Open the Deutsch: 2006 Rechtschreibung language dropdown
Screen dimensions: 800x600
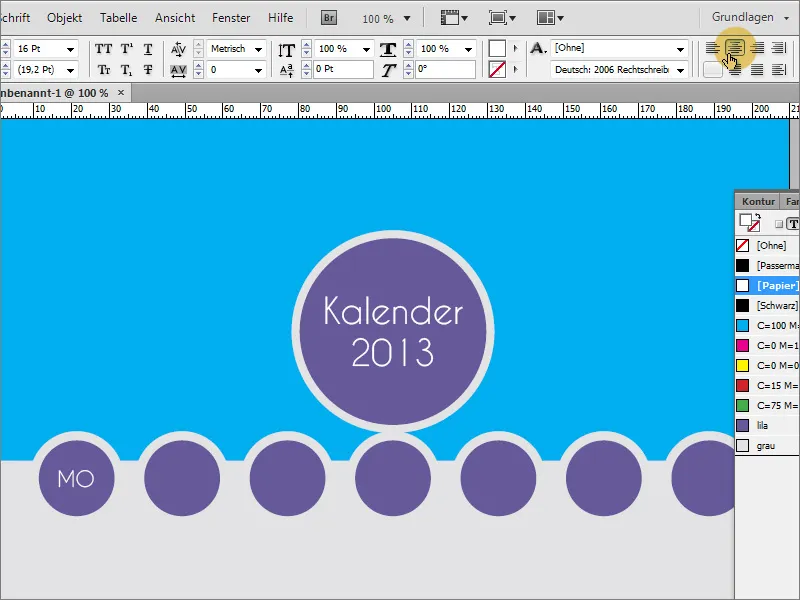pos(681,70)
